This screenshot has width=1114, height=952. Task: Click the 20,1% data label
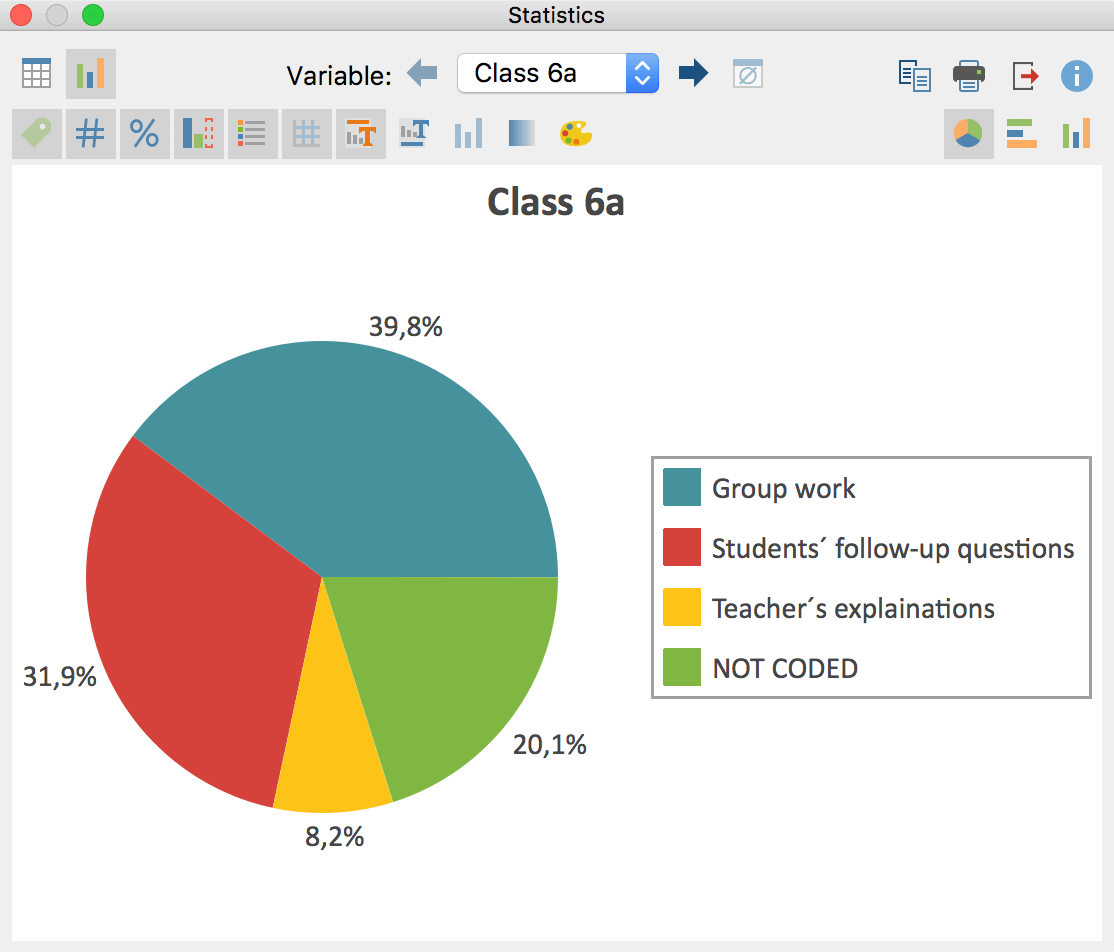coord(550,745)
